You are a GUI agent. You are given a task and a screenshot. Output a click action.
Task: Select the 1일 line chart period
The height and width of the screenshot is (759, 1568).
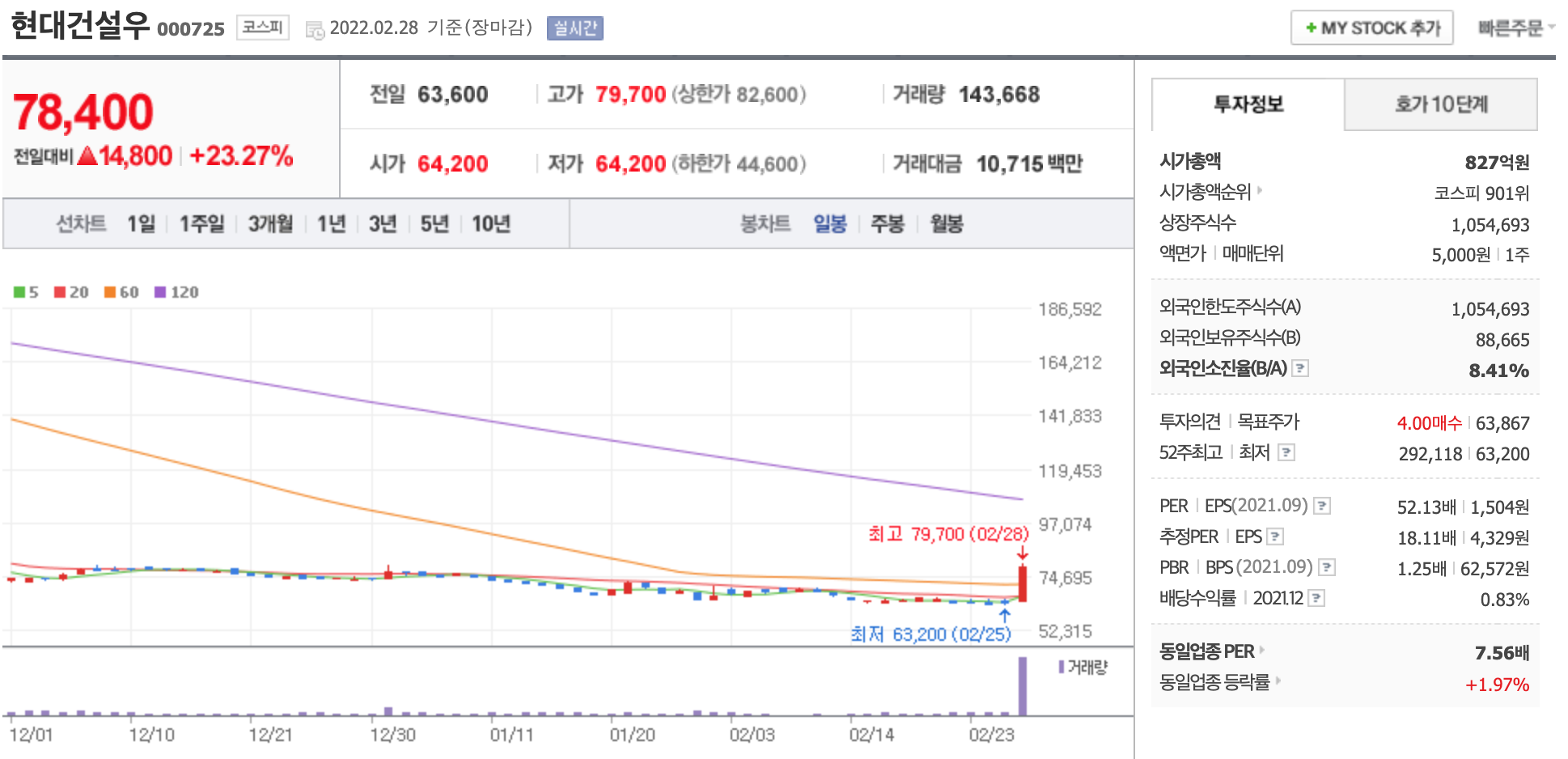click(x=141, y=223)
